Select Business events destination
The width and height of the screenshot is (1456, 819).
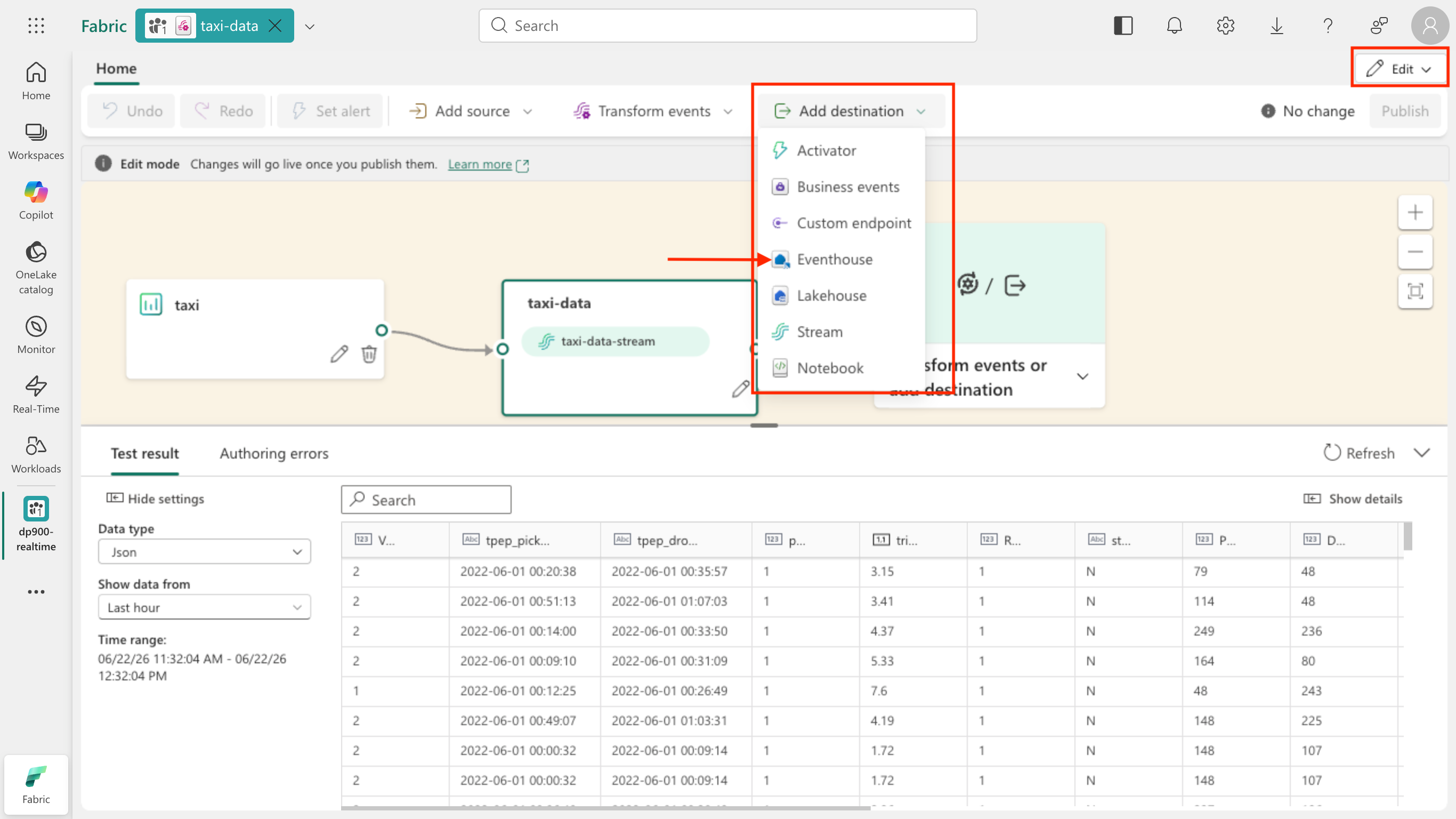[x=840, y=187]
